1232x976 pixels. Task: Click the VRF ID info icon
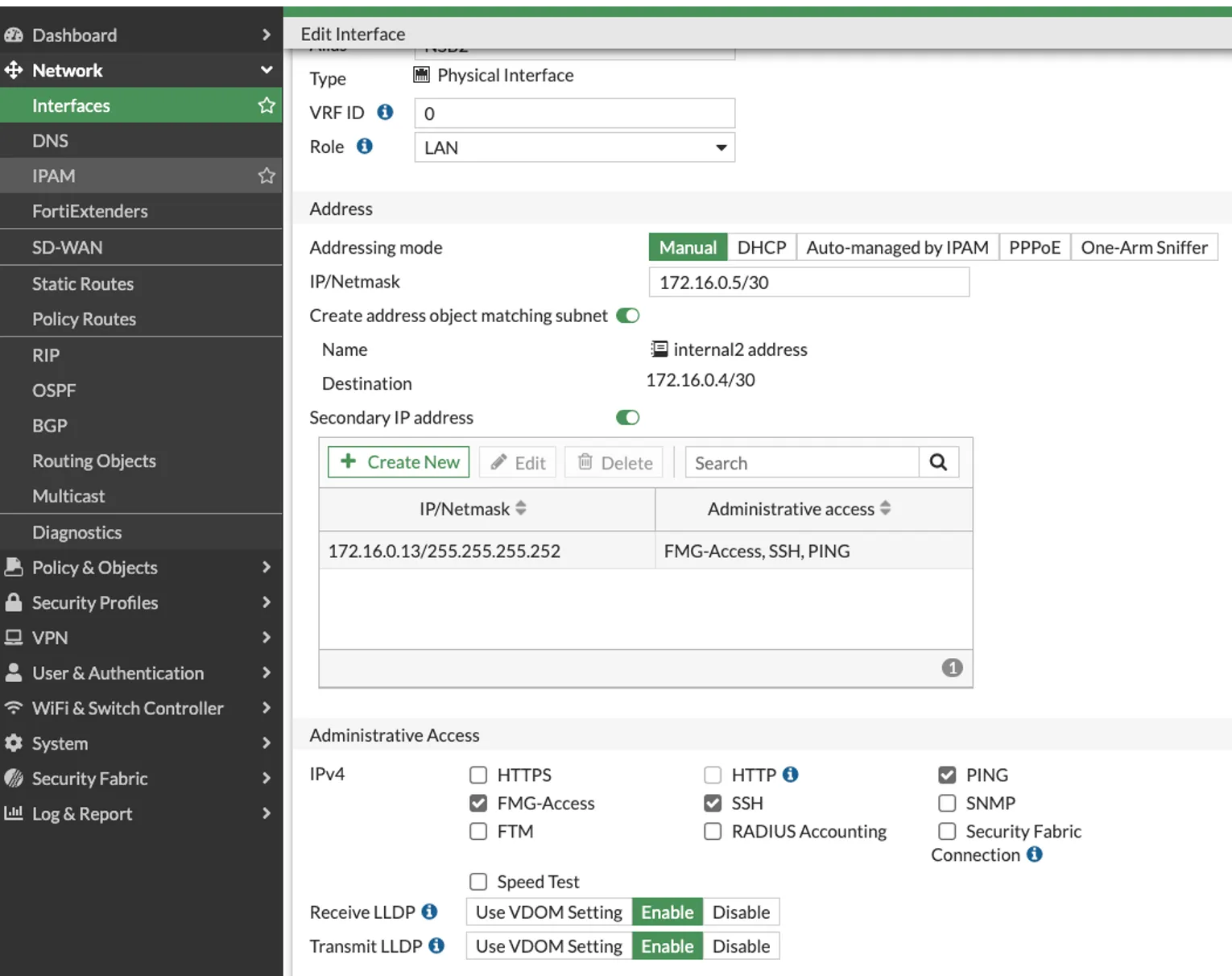pyautogui.click(x=386, y=112)
